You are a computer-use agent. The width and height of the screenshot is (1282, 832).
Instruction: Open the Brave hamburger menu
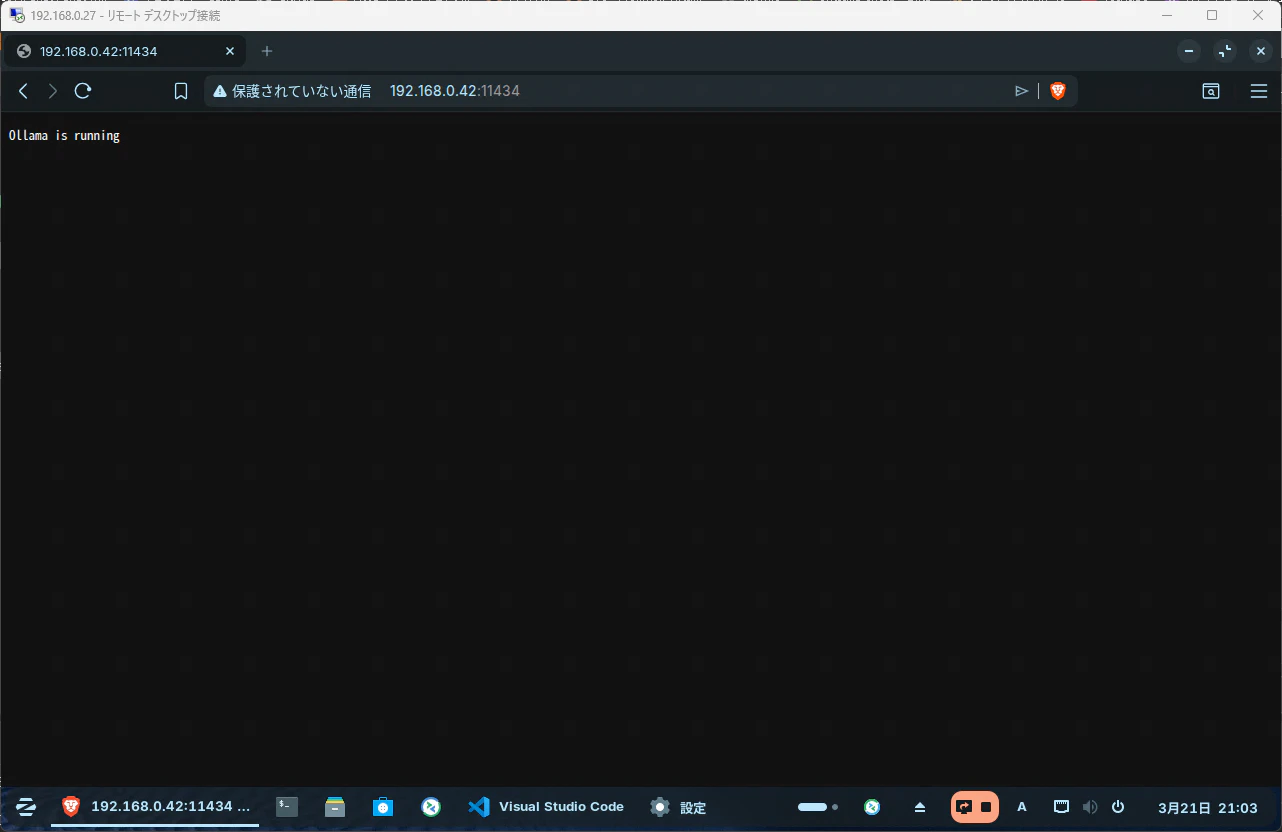pos(1259,91)
